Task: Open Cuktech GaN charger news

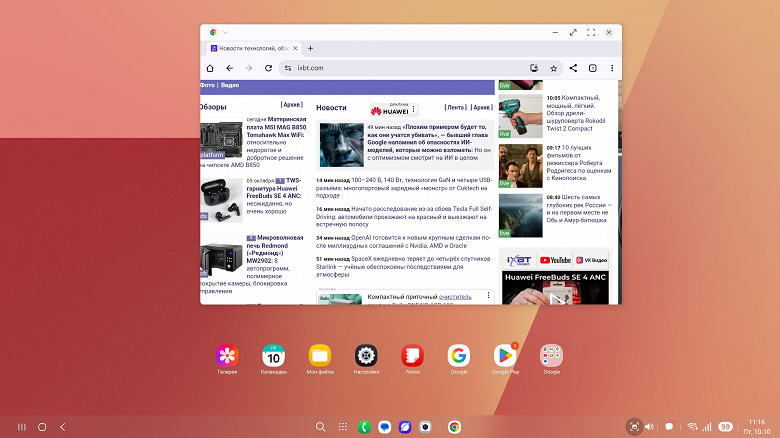Action: point(404,188)
